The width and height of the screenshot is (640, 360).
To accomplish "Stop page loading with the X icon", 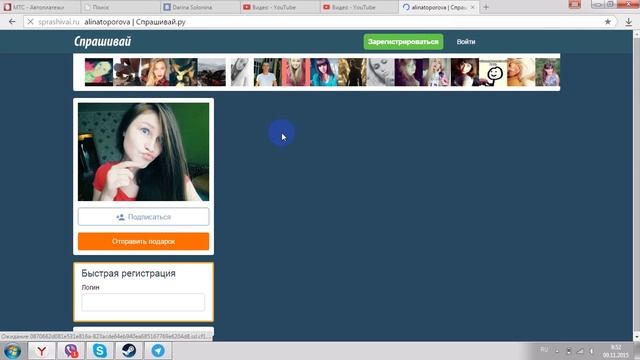I will 30,22.
